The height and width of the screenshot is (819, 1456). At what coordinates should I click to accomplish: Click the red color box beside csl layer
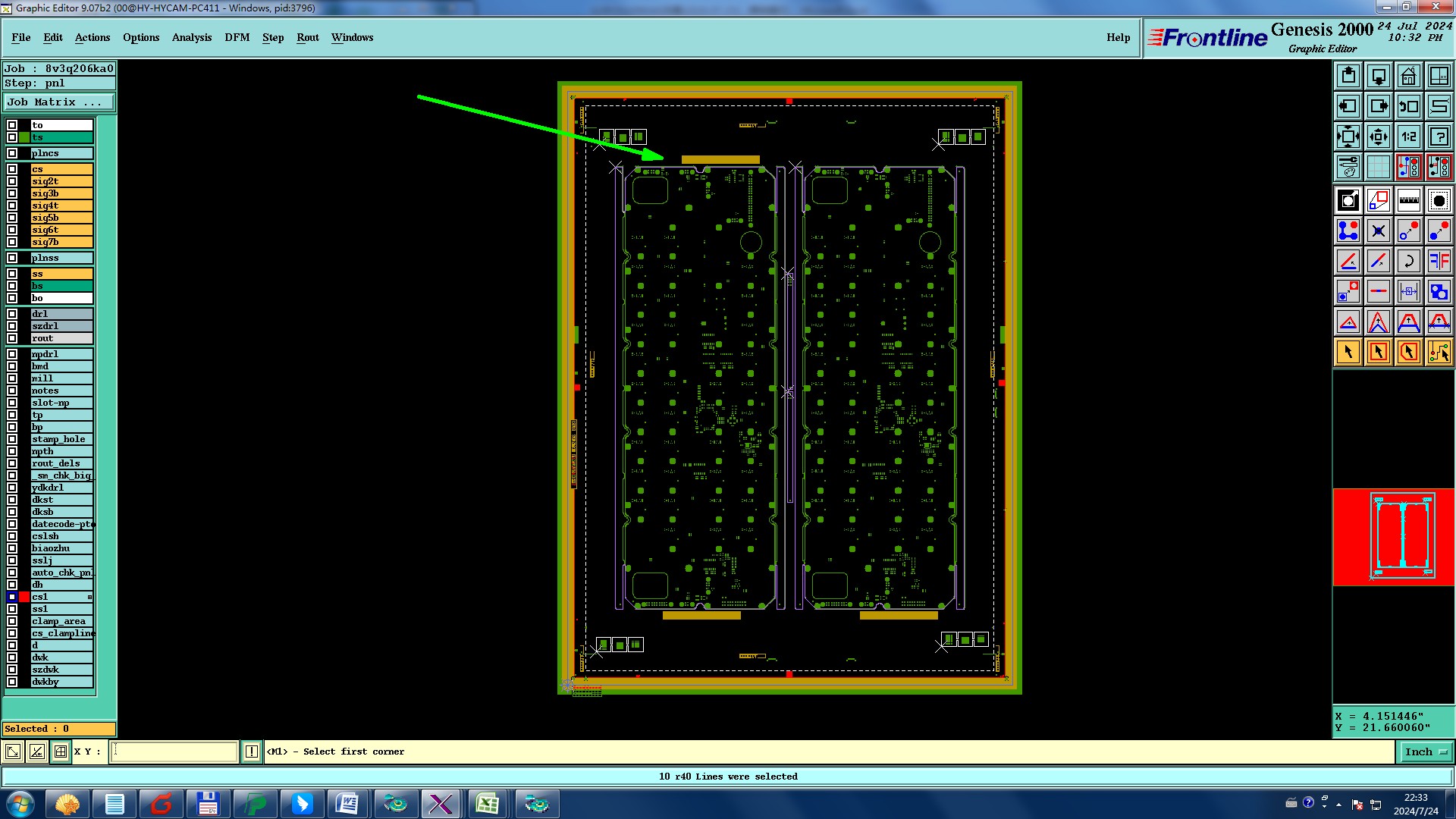tap(24, 597)
